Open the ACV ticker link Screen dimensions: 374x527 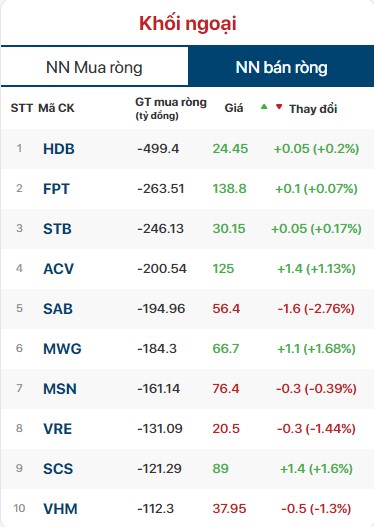point(58,269)
